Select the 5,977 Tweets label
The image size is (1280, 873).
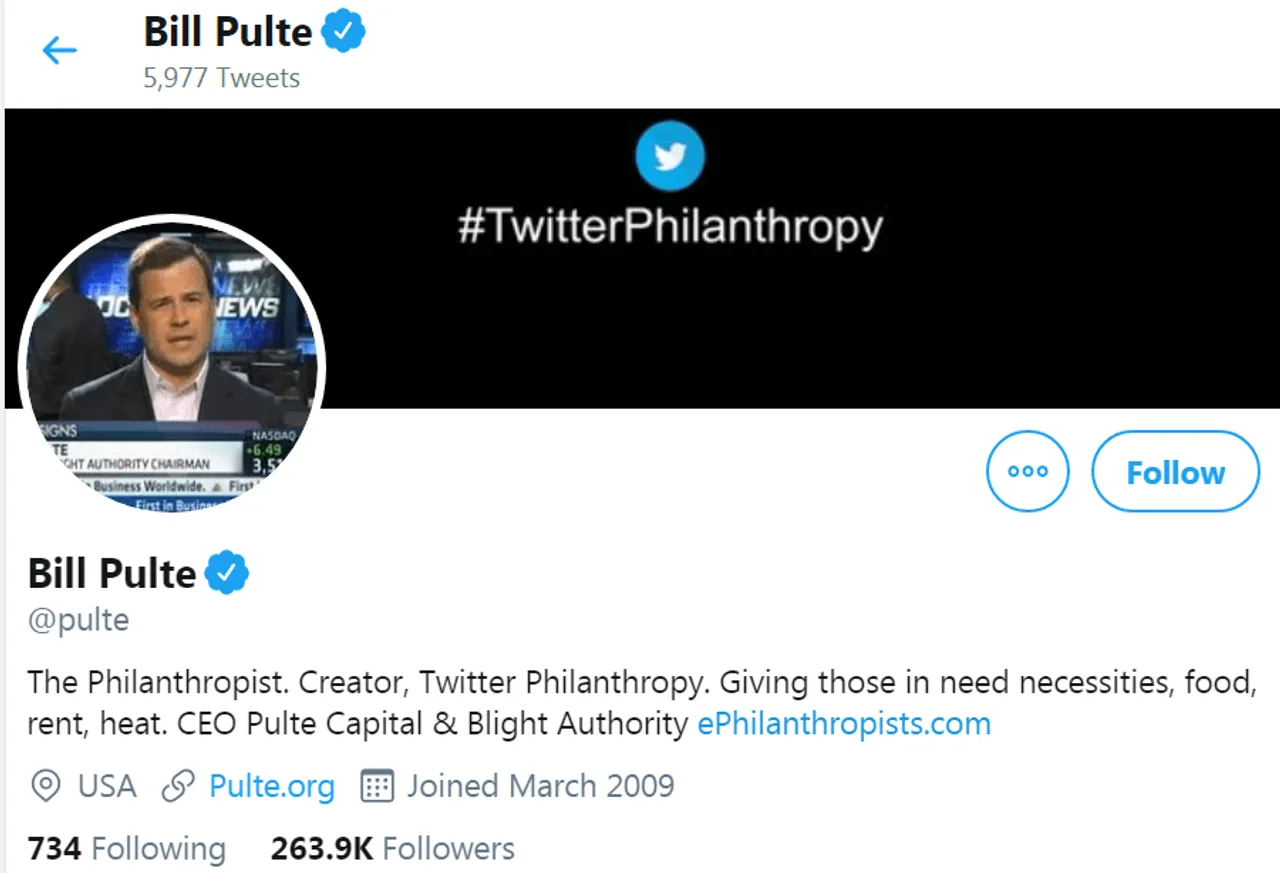point(222,78)
